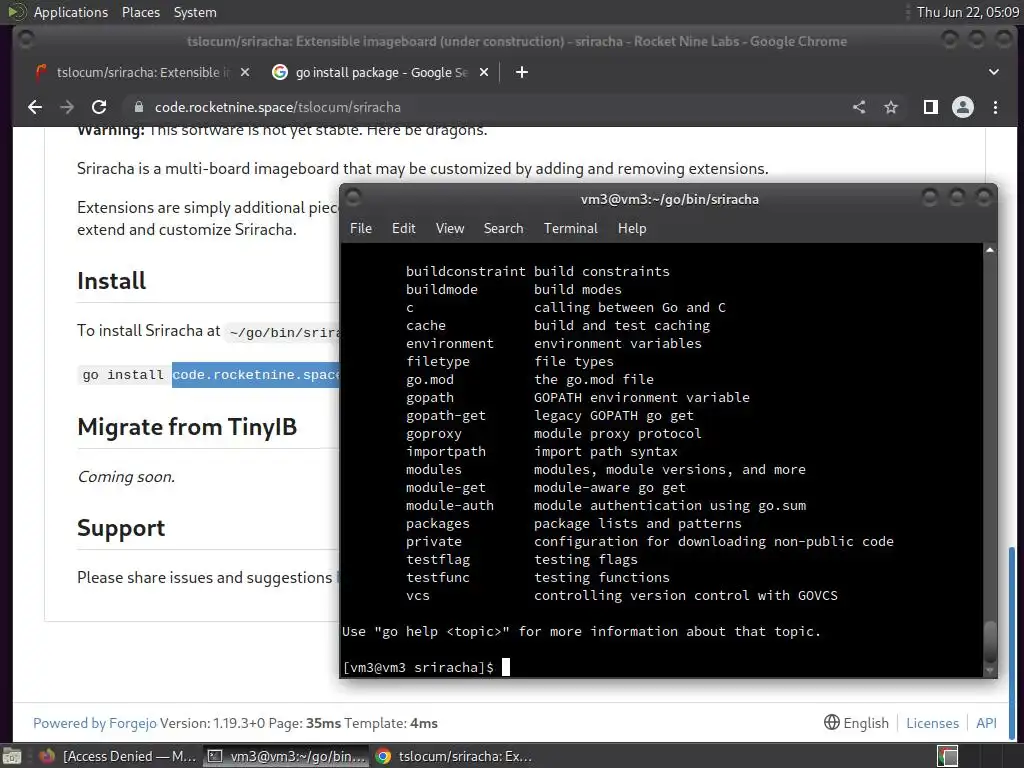Click the address bar padlock icon

point(138,107)
